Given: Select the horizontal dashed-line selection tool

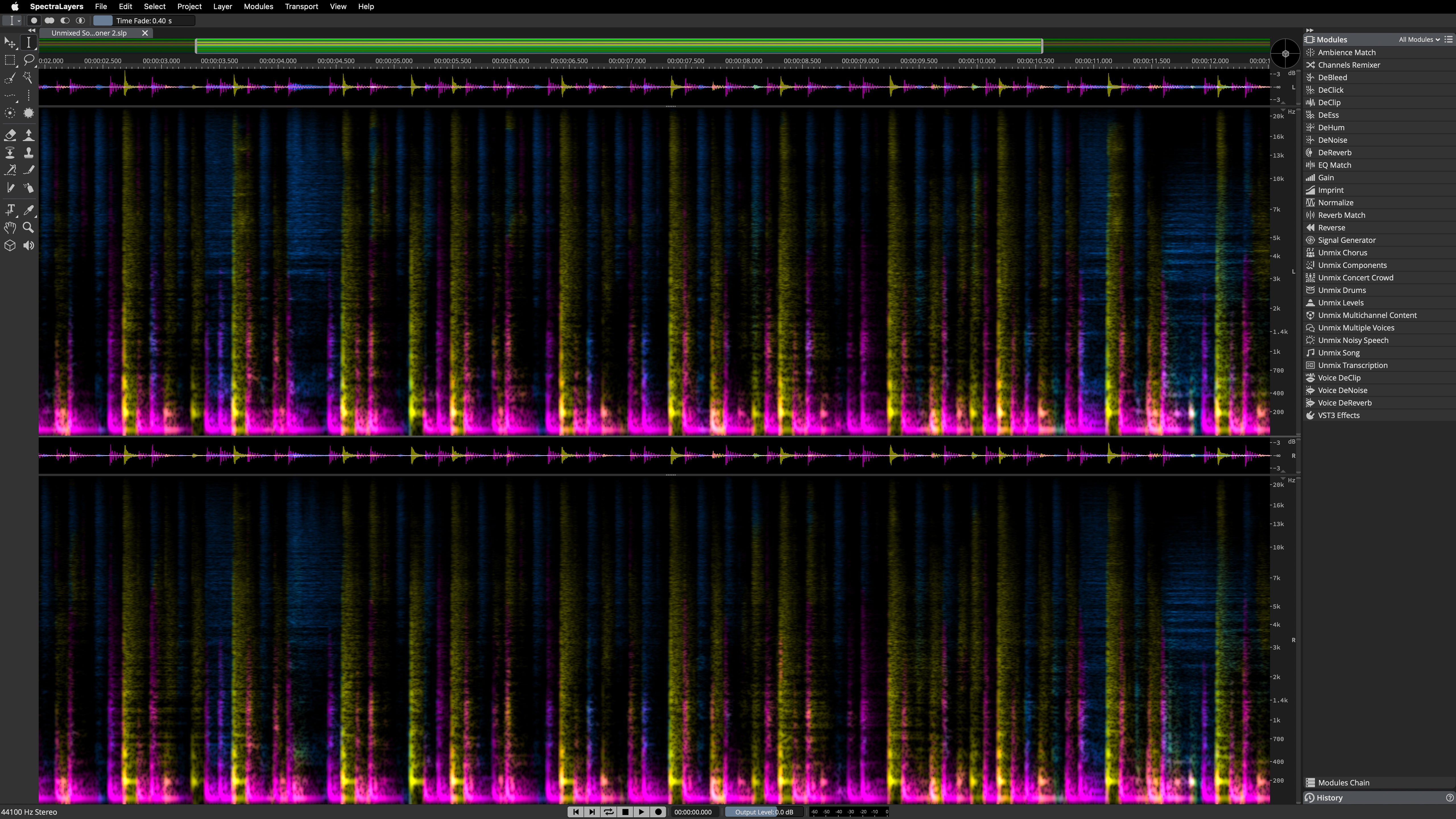Looking at the screenshot, I should pyautogui.click(x=10, y=96).
